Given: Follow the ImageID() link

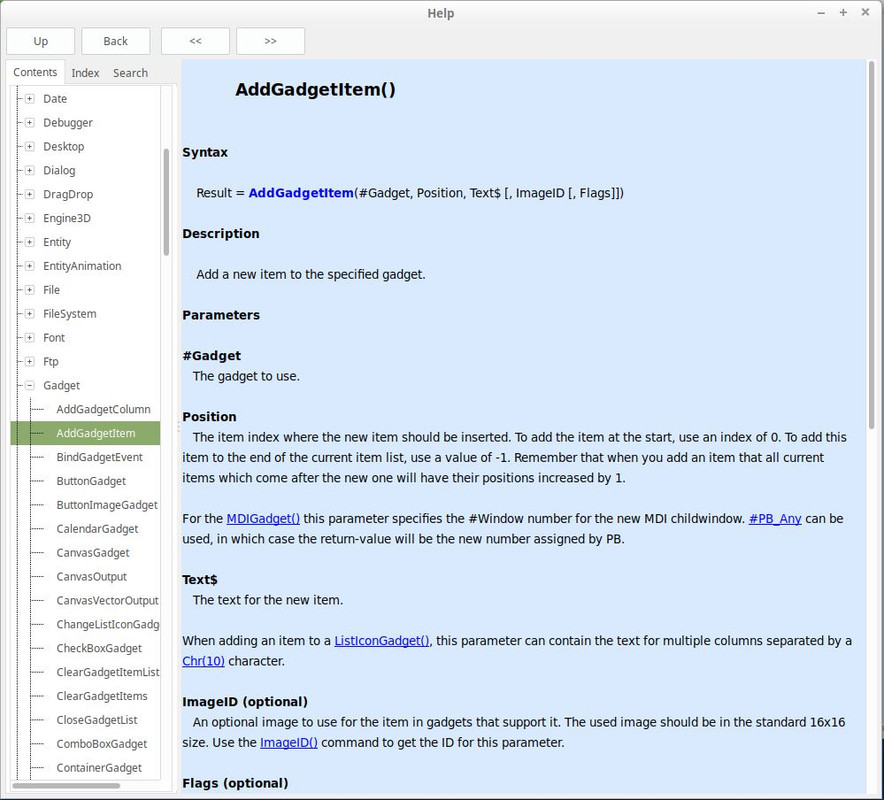Looking at the screenshot, I should coord(289,743).
